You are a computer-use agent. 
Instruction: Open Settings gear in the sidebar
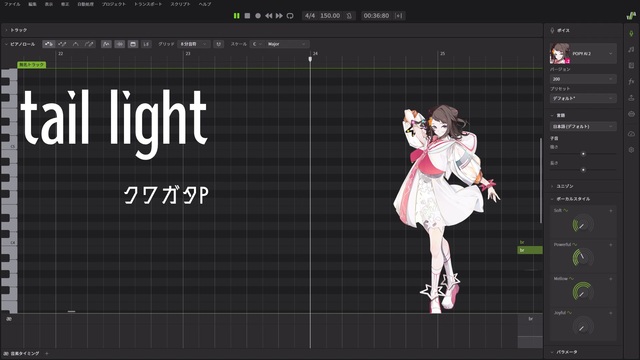631,150
